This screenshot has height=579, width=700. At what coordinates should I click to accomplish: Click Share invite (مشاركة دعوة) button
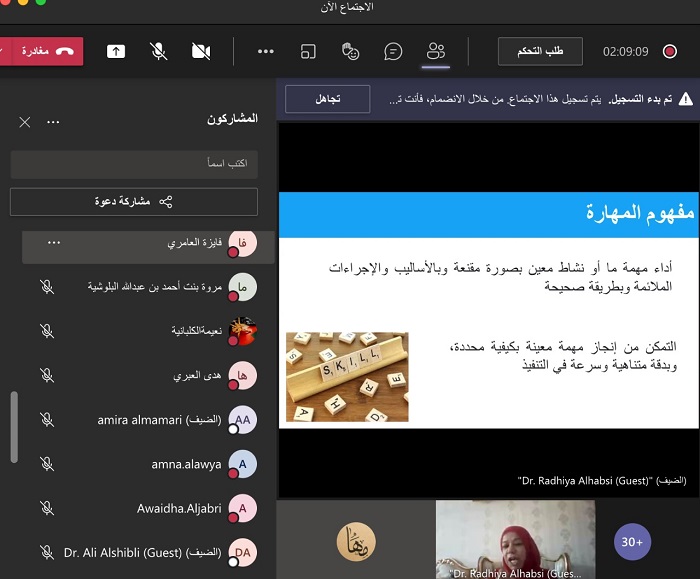point(134,202)
